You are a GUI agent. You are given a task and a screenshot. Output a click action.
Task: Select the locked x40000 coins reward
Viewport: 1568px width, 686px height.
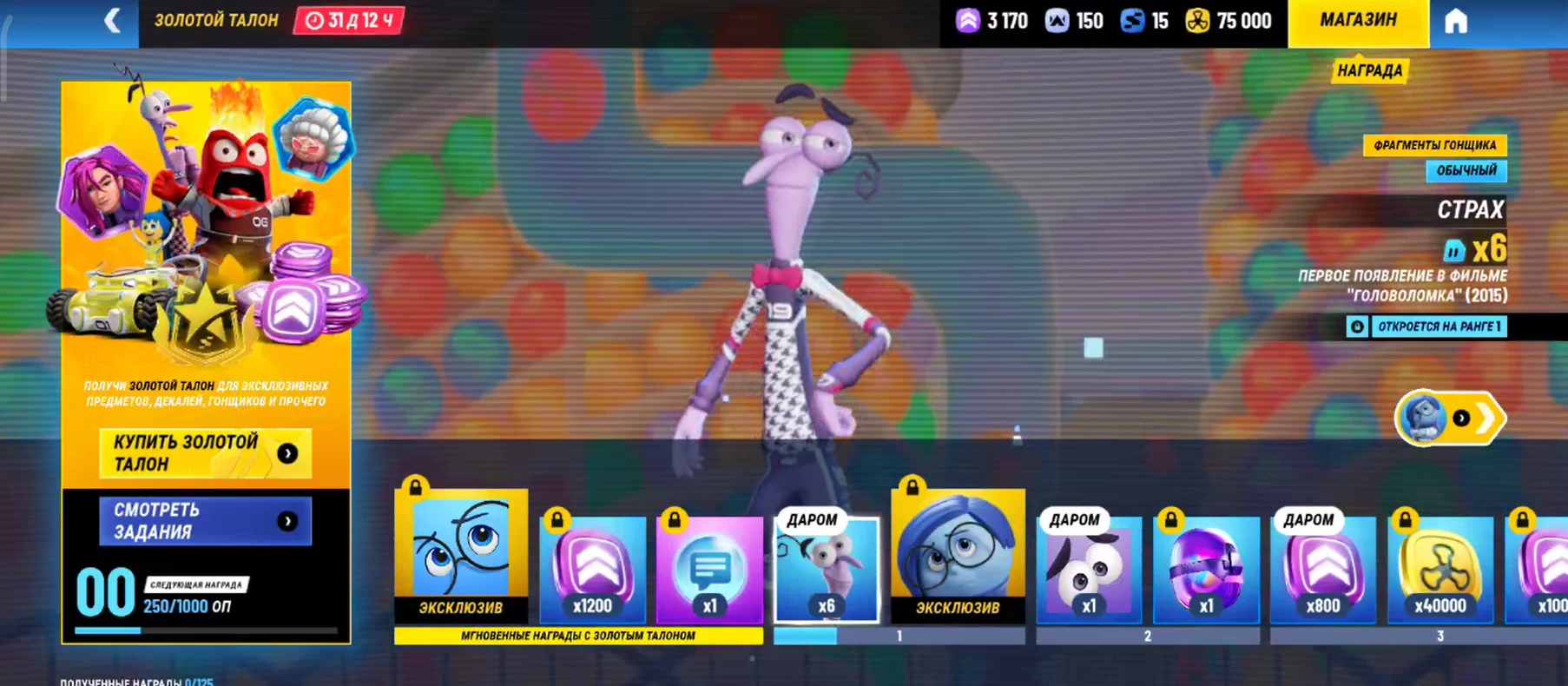pos(1440,569)
